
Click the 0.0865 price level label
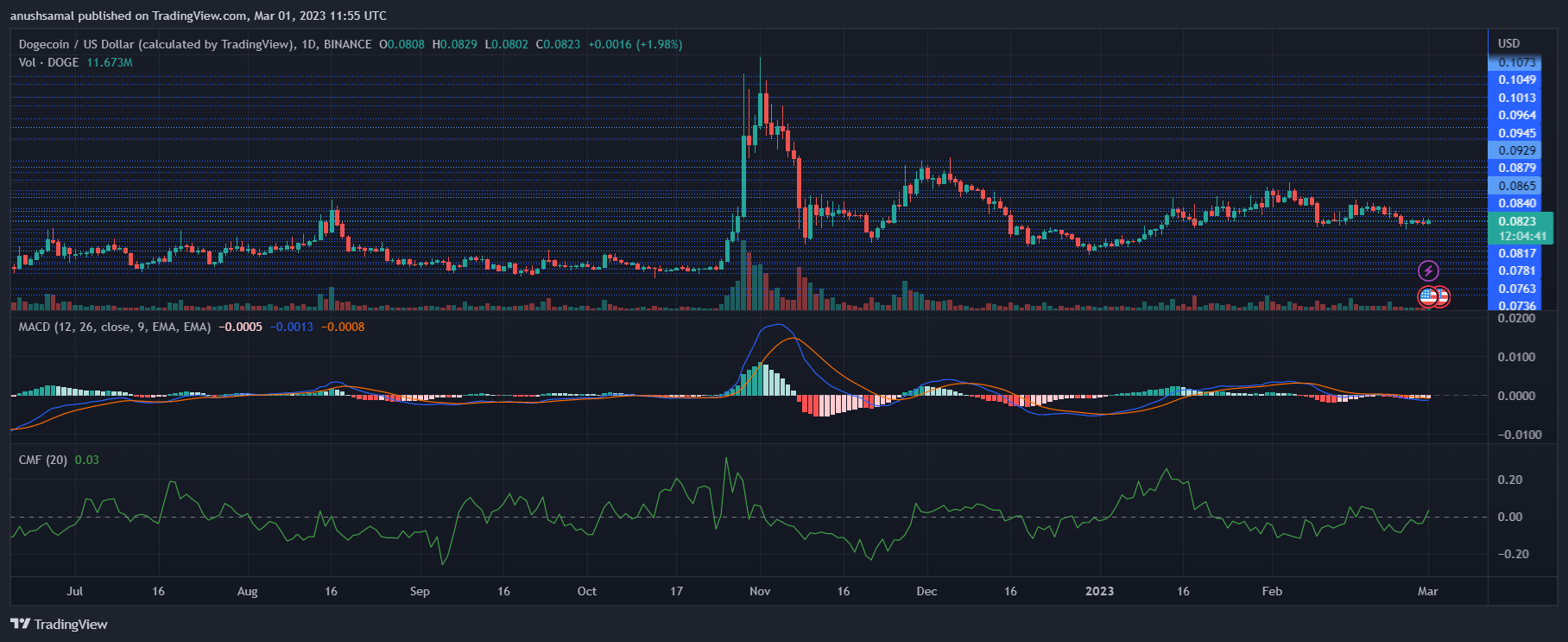1514,186
